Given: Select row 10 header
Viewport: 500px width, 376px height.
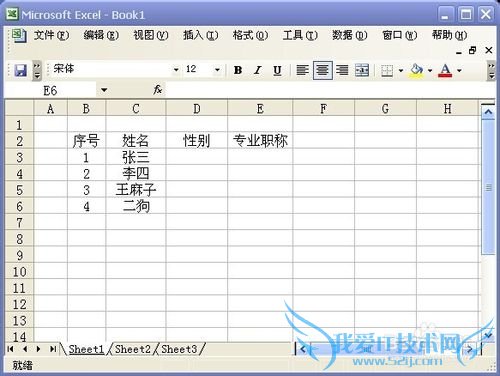Looking at the screenshot, I should click(x=19, y=271).
